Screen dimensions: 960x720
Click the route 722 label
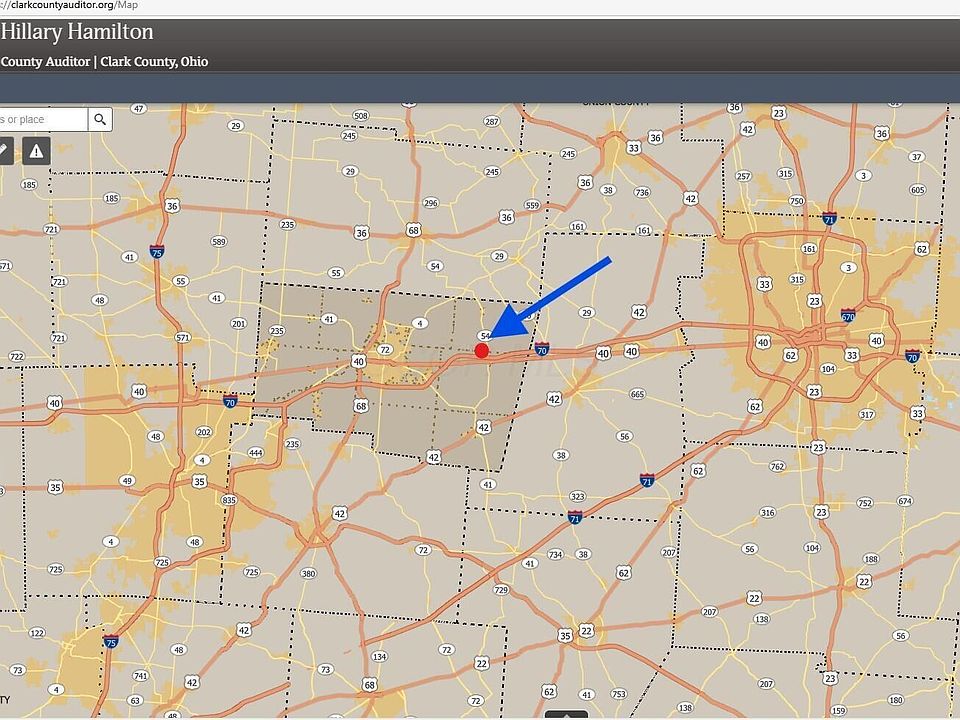click(17, 356)
